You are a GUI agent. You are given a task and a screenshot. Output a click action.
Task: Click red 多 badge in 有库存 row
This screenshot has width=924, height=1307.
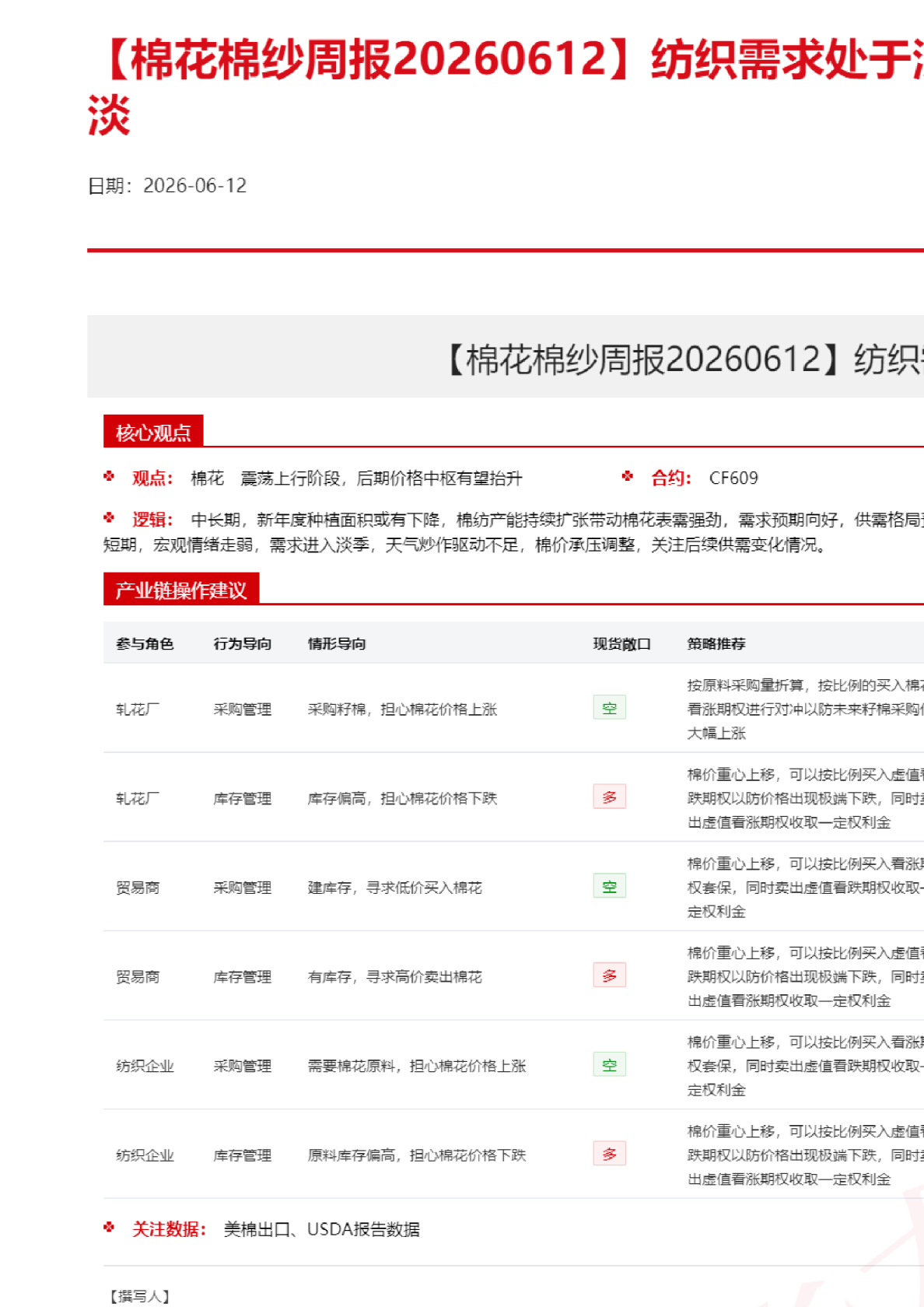point(610,976)
